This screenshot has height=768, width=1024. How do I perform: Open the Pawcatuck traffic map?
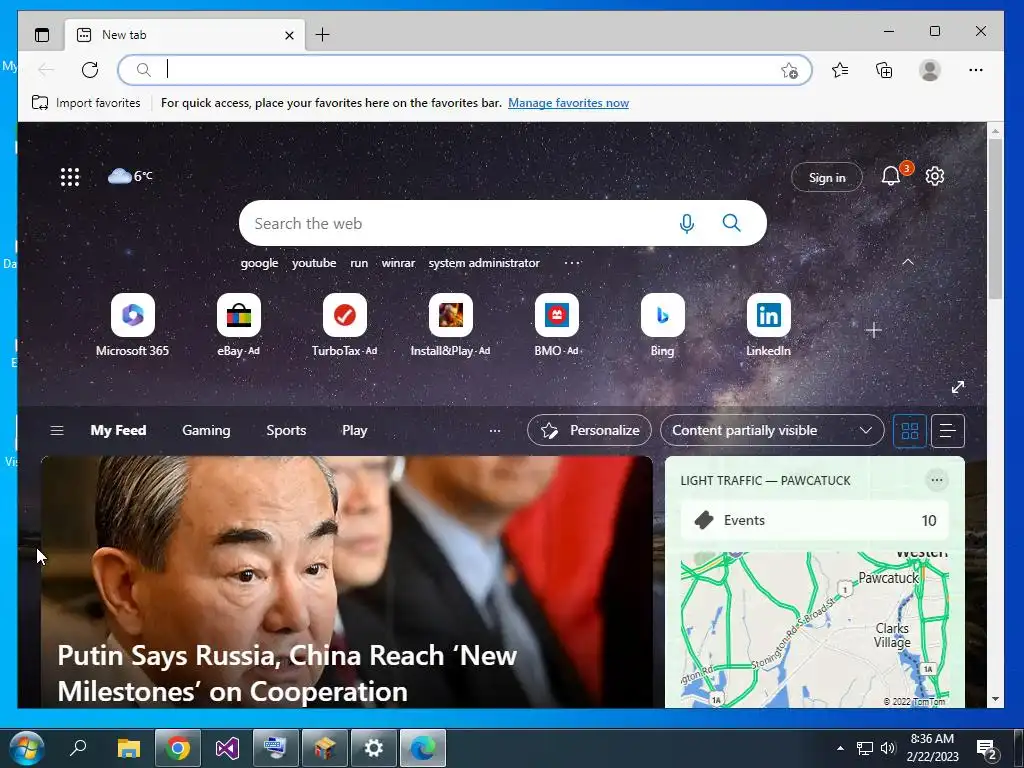tap(814, 630)
